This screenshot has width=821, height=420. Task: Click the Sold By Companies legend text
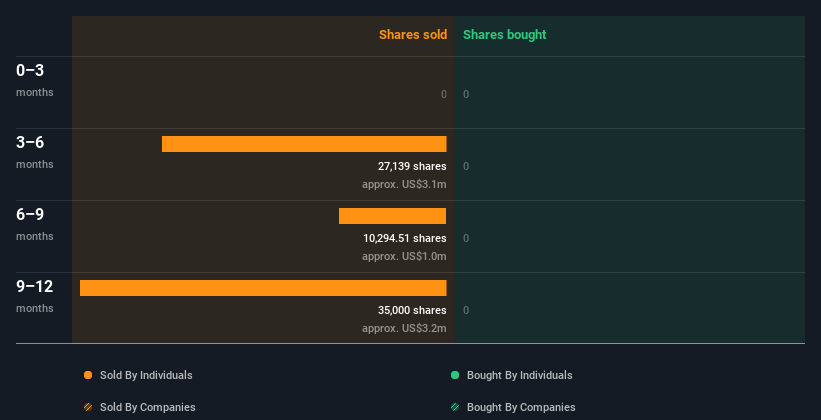tap(148, 407)
